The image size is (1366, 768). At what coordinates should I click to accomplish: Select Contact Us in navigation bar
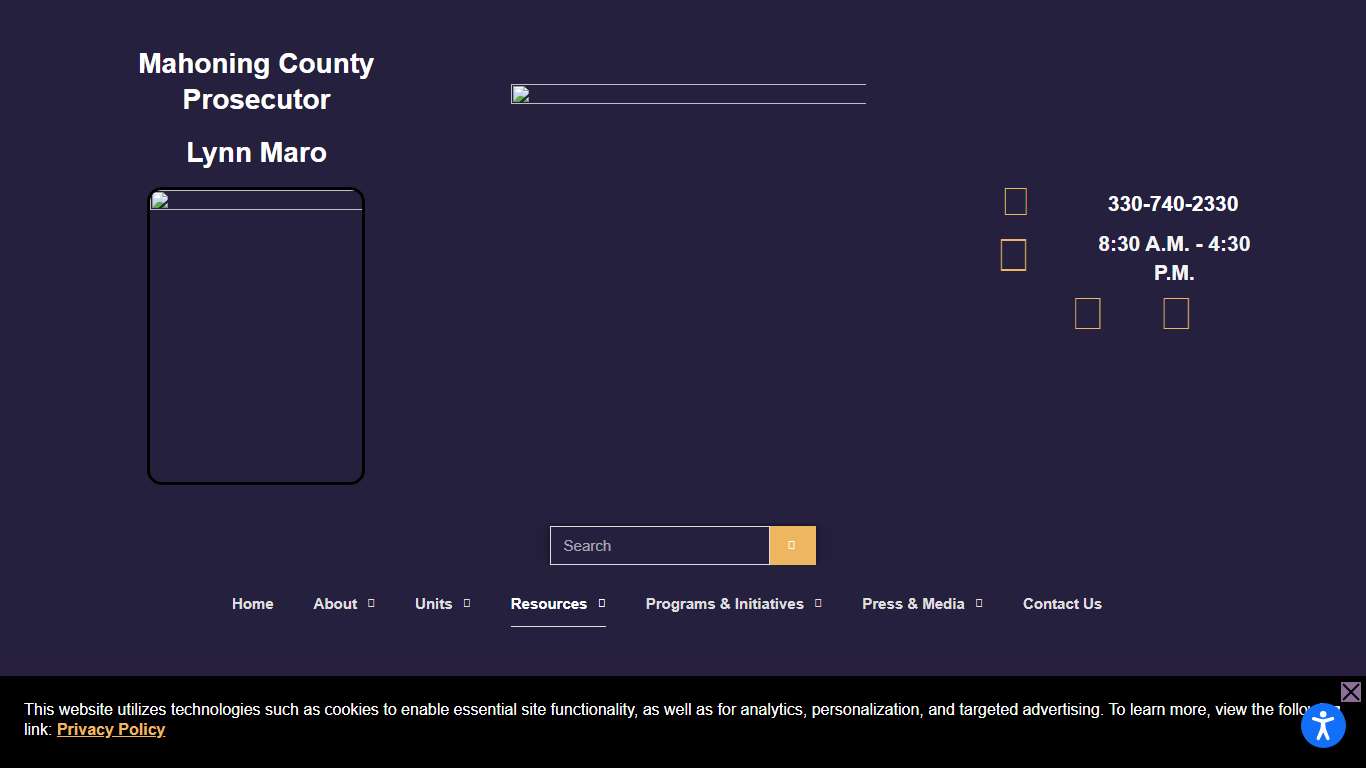click(1062, 604)
